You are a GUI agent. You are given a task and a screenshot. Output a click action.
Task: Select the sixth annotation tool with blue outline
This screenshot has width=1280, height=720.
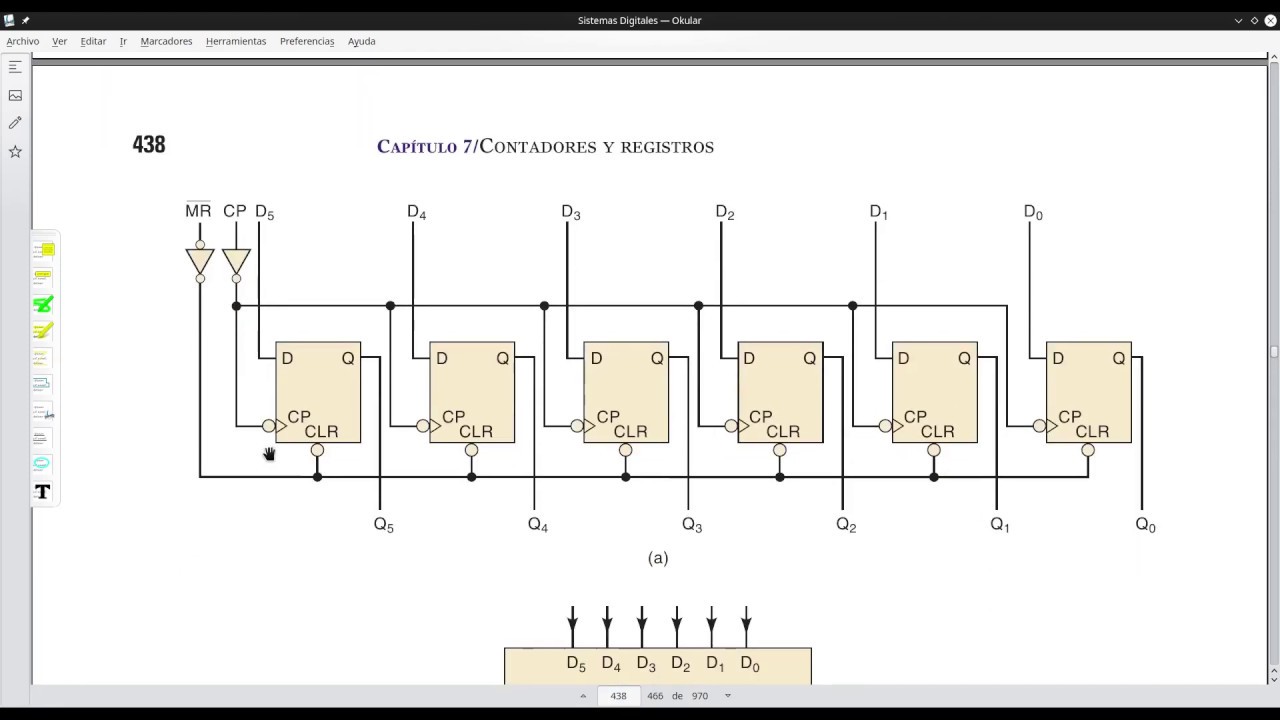[43, 384]
